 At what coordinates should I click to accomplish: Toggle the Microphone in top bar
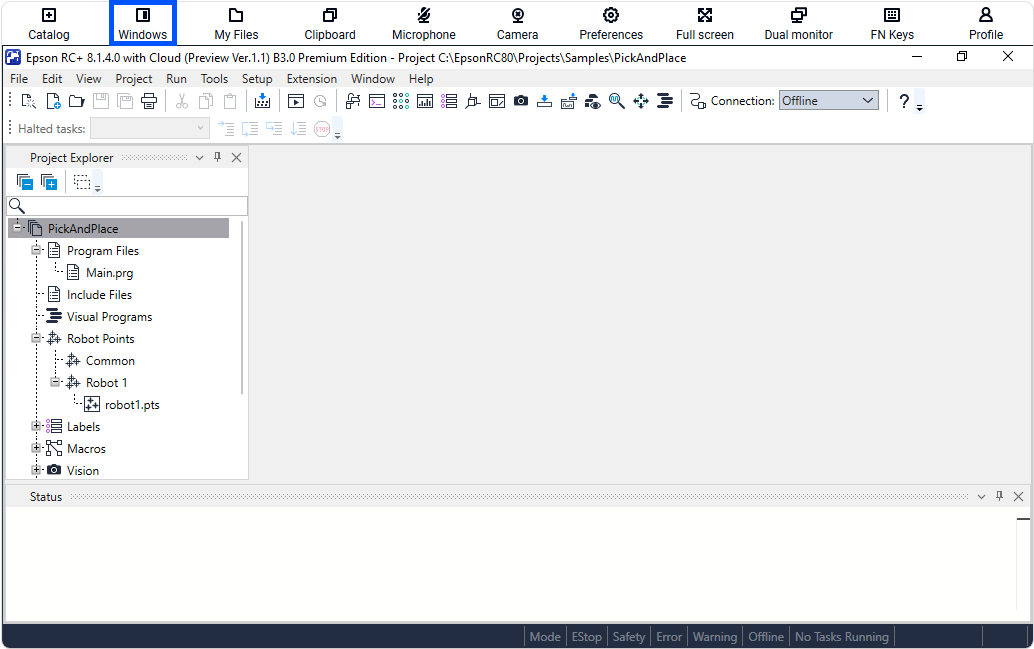click(x=424, y=24)
